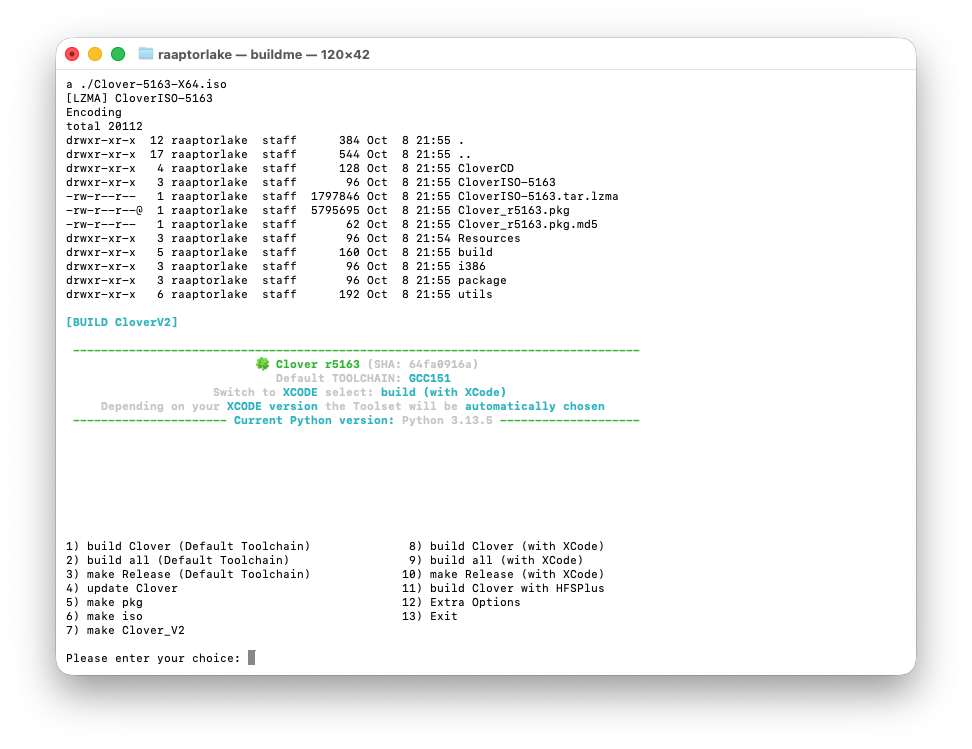
Task: Click the '[BUILD CloverV2]' heading
Action: (x=122, y=322)
